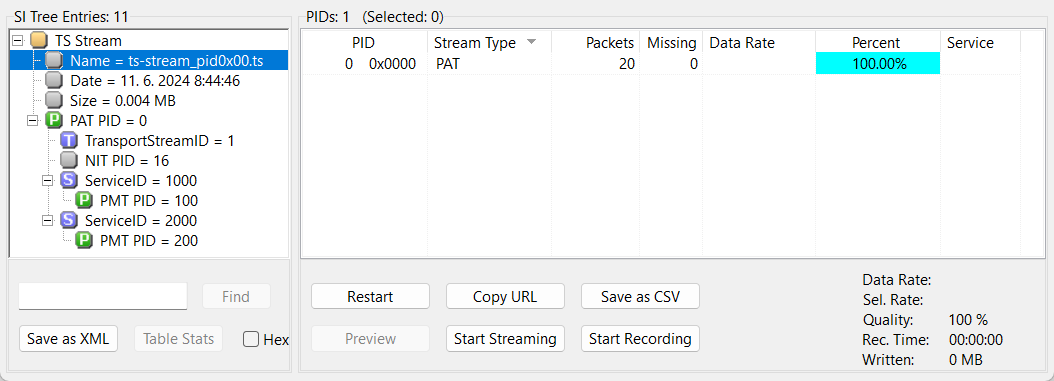Collapse the ServiceID = 2000 node
This screenshot has height=381, width=1054.
click(x=48, y=220)
